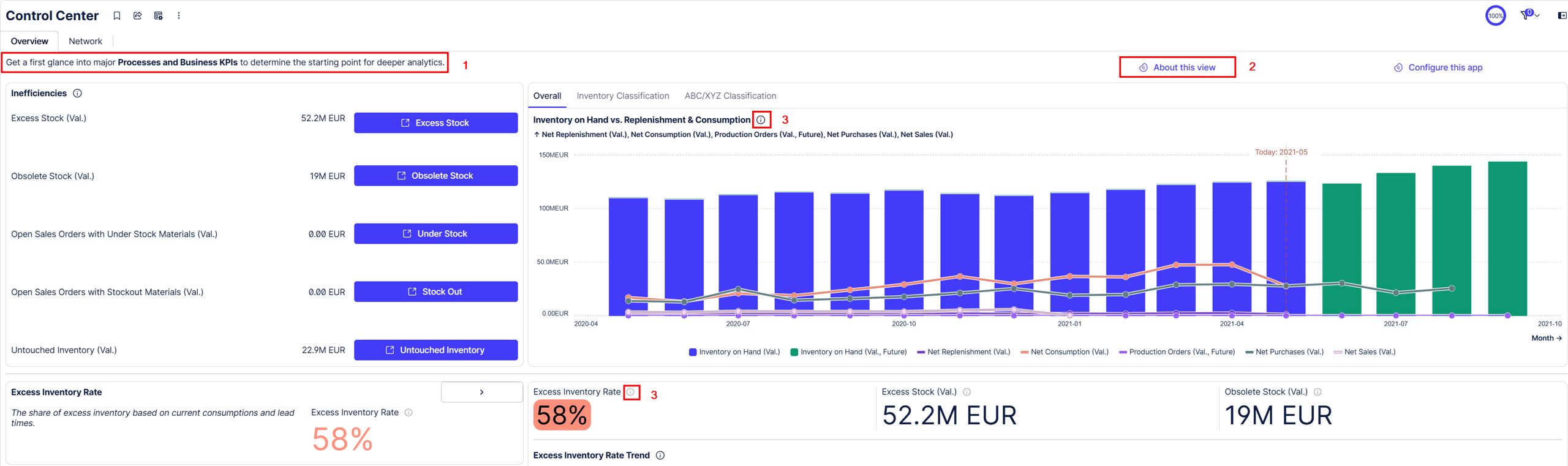Show info for Excess Inventory Rate Trend
This screenshot has width=1568, height=466.
660,456
